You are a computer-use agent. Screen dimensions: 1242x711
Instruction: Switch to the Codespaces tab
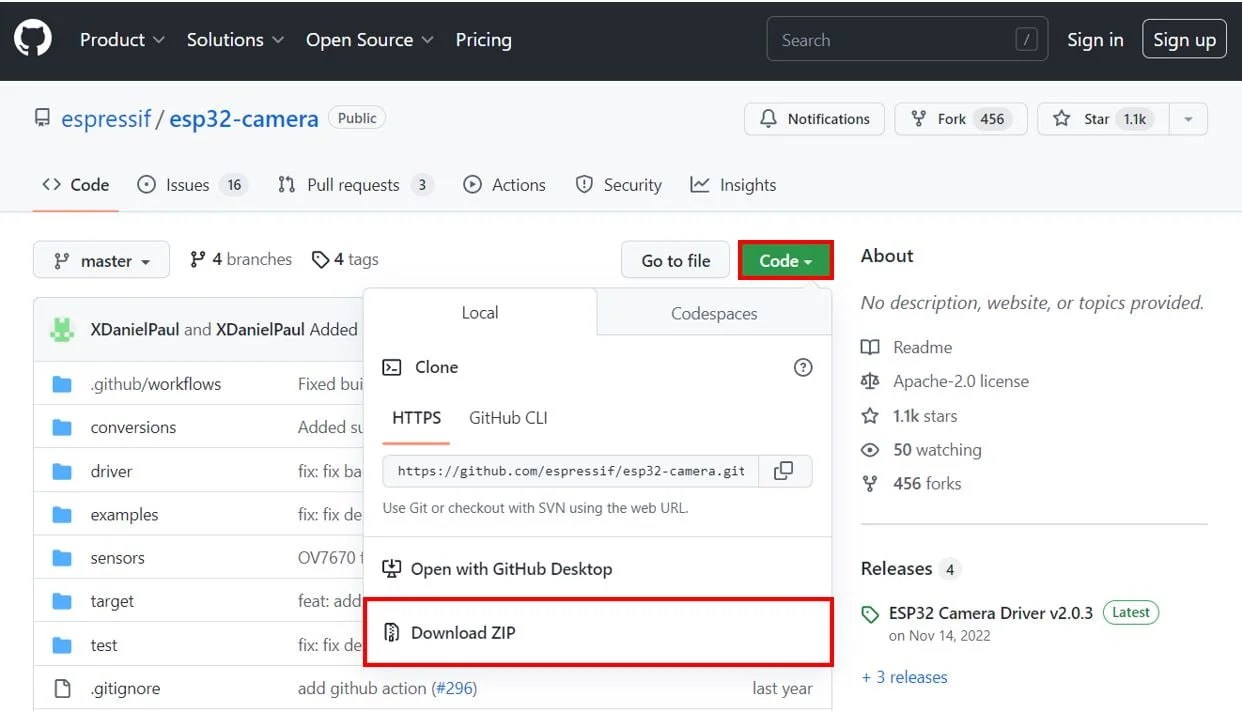[x=714, y=313]
